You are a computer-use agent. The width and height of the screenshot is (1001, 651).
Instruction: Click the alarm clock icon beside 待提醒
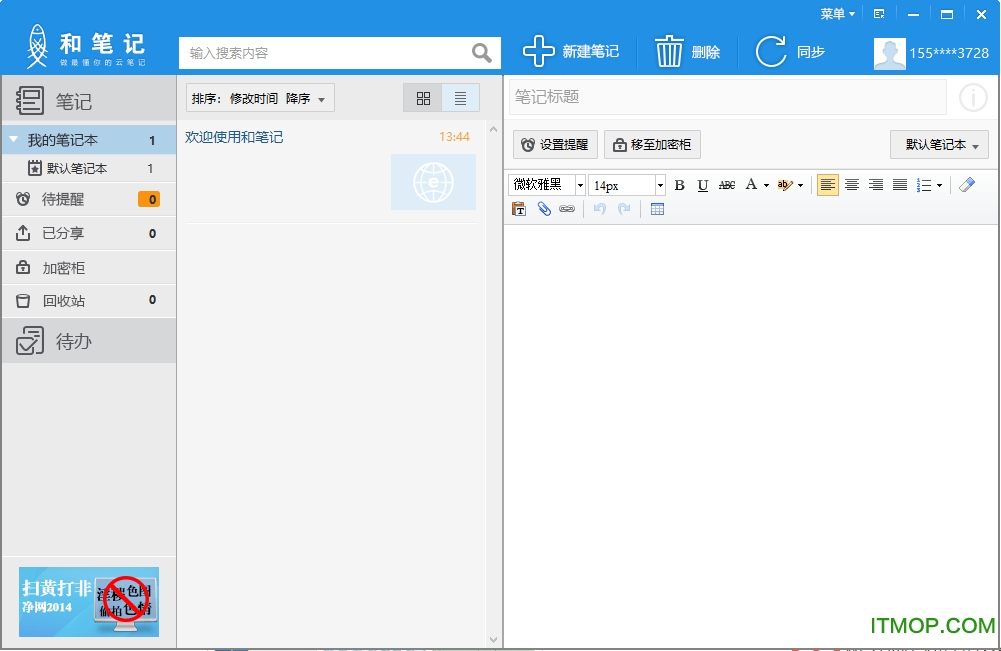(23, 199)
